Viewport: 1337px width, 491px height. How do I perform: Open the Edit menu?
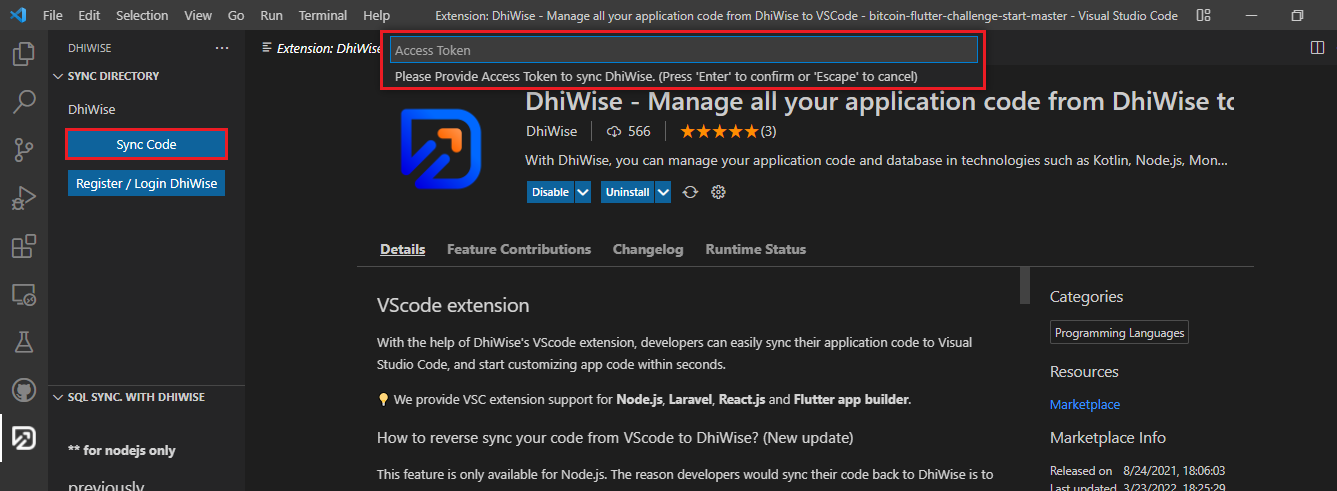pos(89,16)
